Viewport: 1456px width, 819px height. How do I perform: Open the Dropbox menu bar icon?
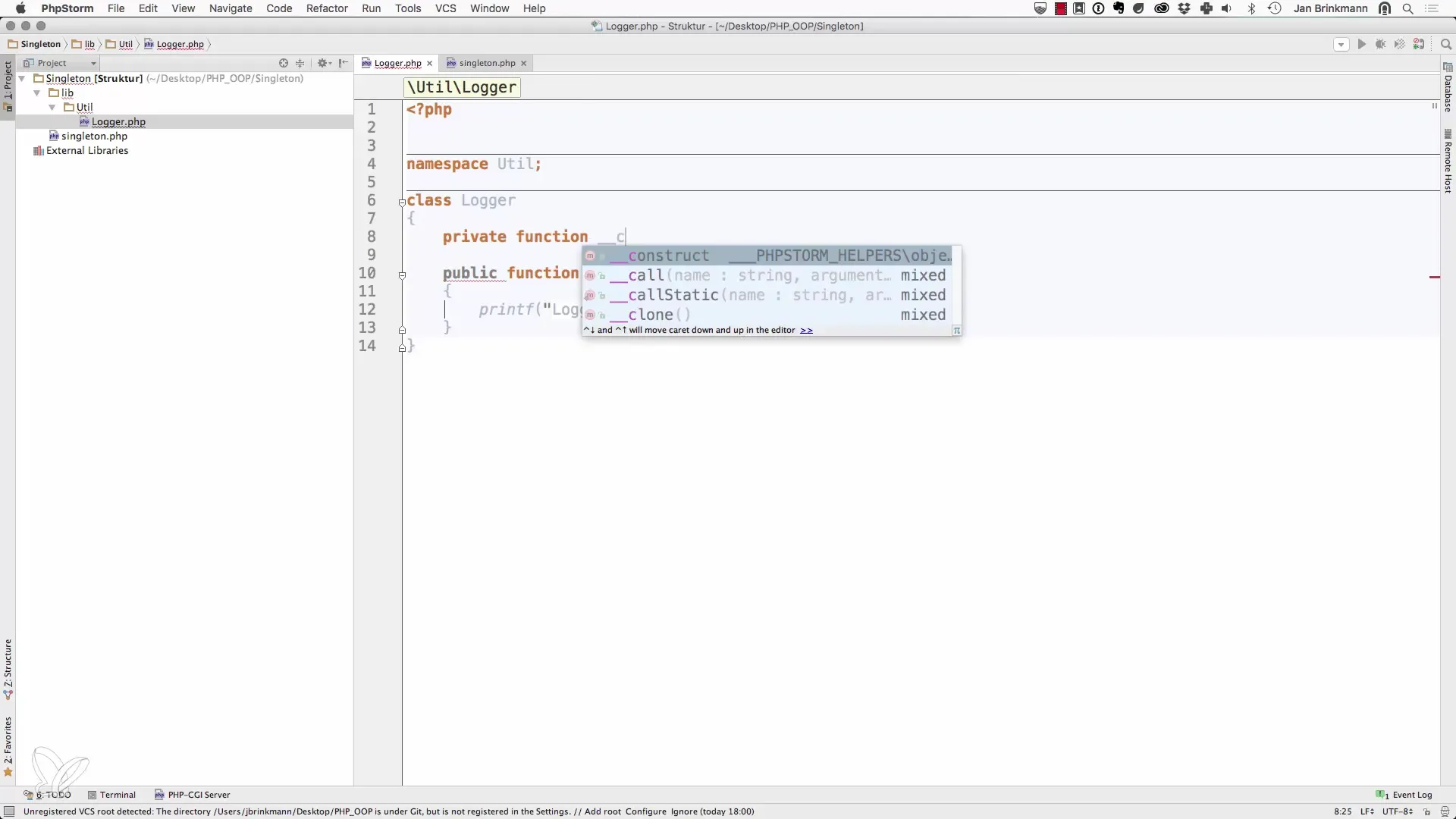tap(1184, 8)
